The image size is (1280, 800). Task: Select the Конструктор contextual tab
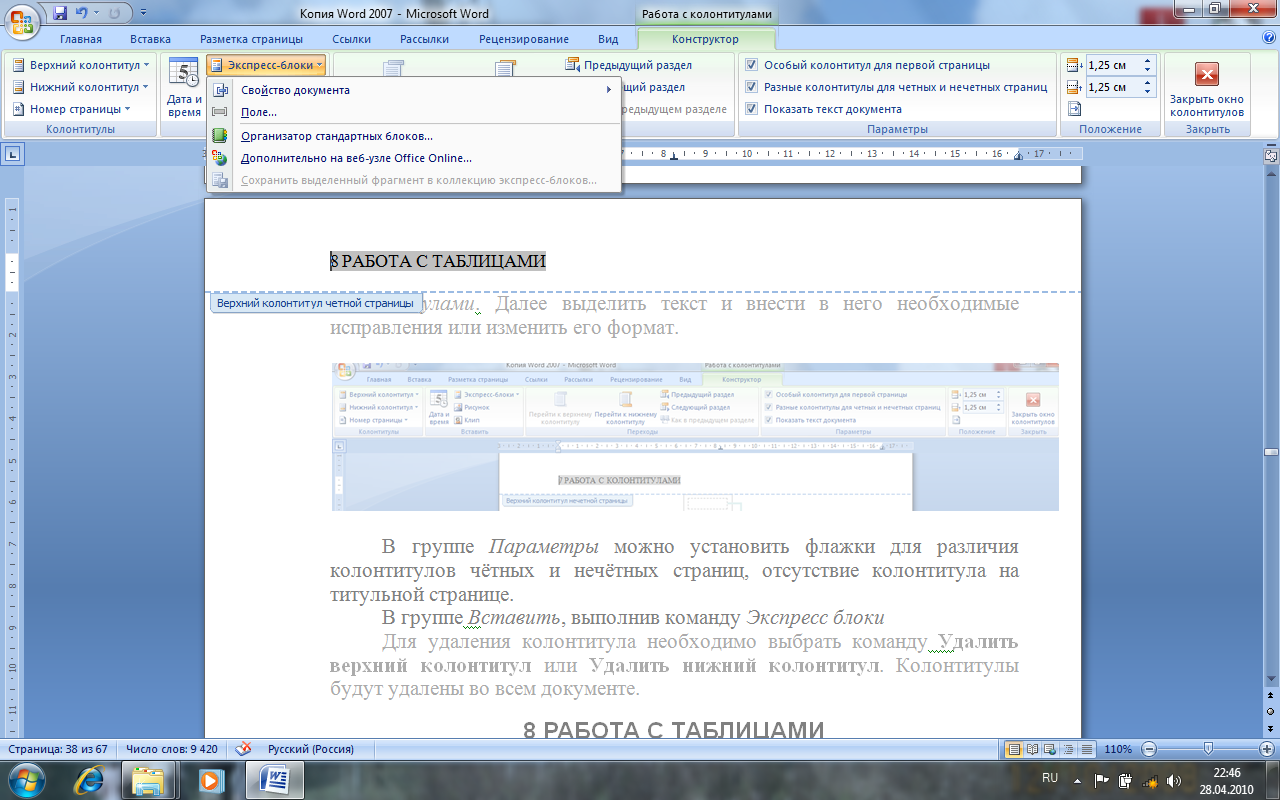(706, 39)
